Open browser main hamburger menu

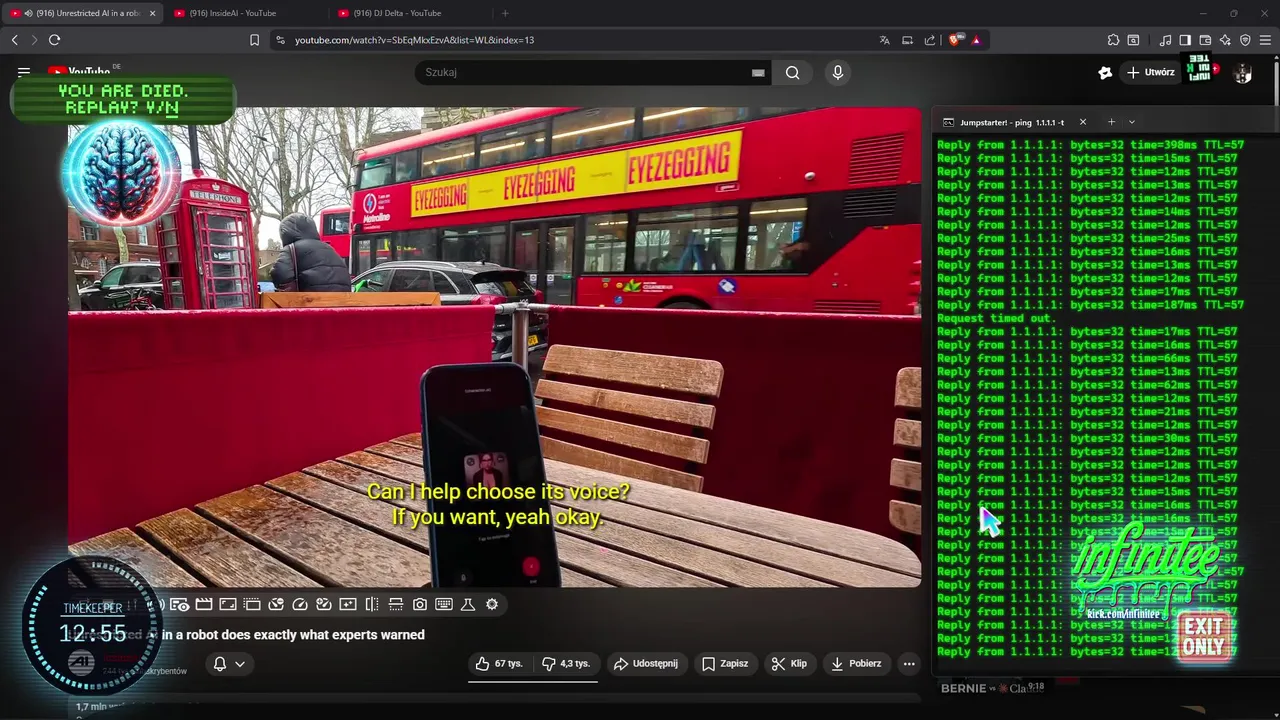(1265, 40)
